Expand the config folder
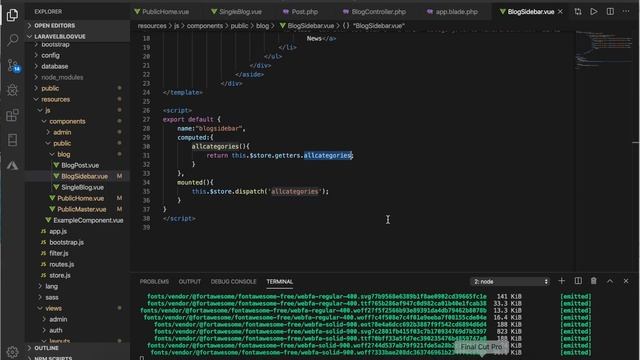640x360 pixels. click(50, 55)
